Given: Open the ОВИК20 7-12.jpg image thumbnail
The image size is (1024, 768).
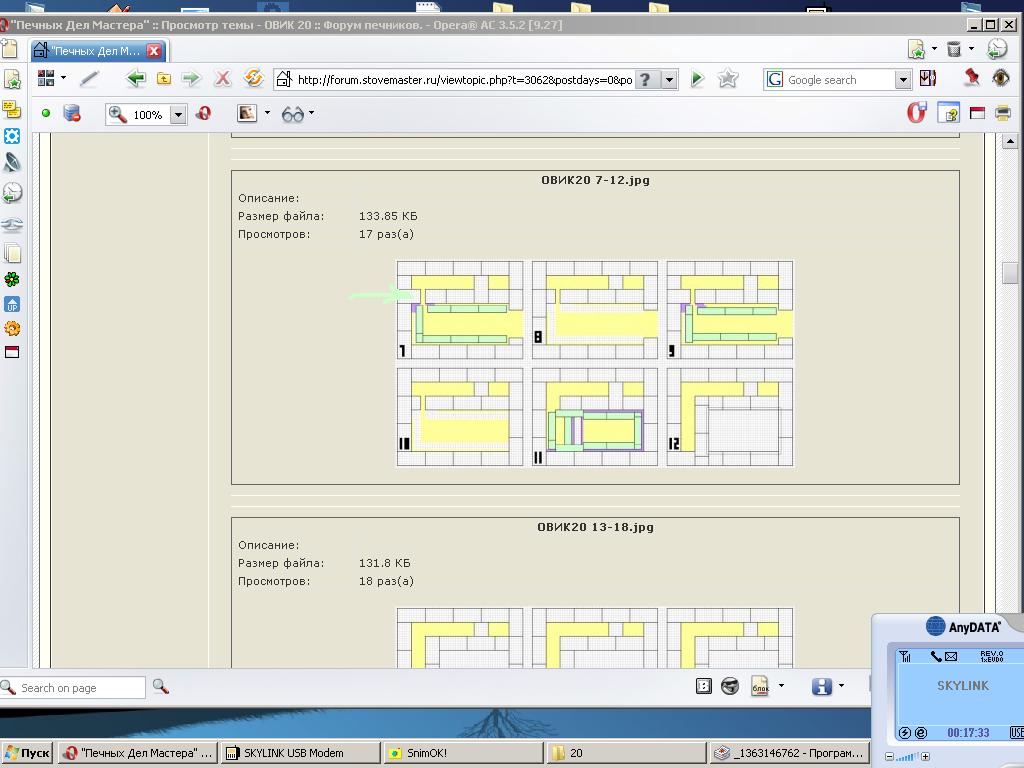Looking at the screenshot, I should (595, 363).
